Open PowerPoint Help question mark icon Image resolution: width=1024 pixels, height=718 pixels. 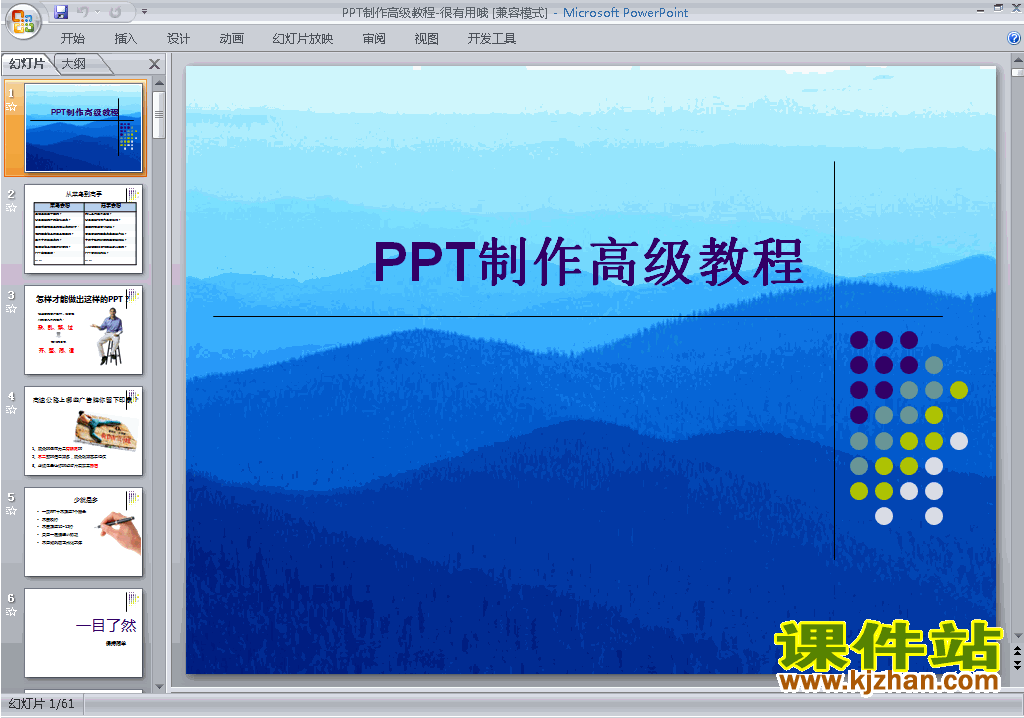(1014, 38)
